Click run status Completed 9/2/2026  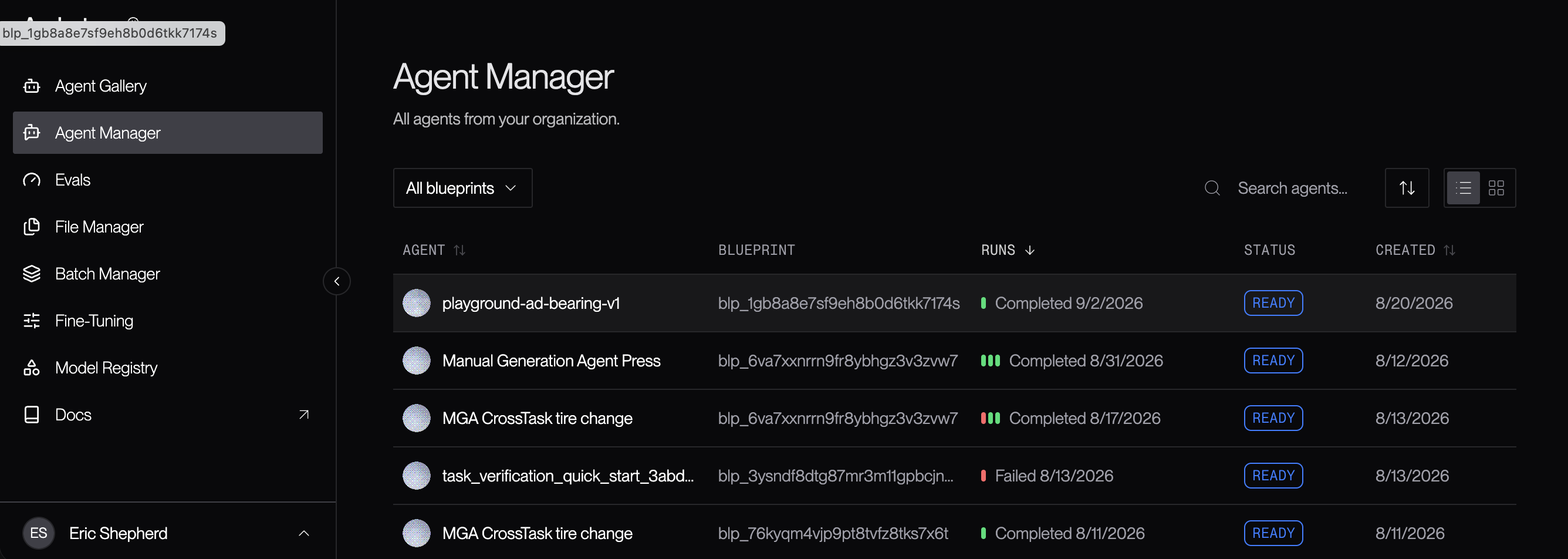(x=1068, y=302)
